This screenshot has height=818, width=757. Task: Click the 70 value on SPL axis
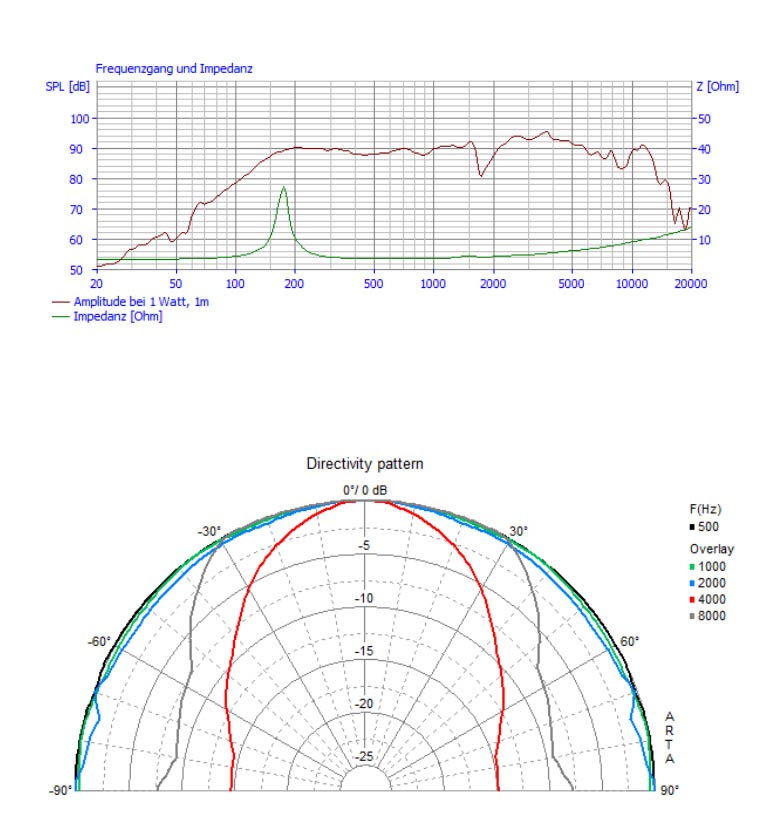tap(76, 210)
